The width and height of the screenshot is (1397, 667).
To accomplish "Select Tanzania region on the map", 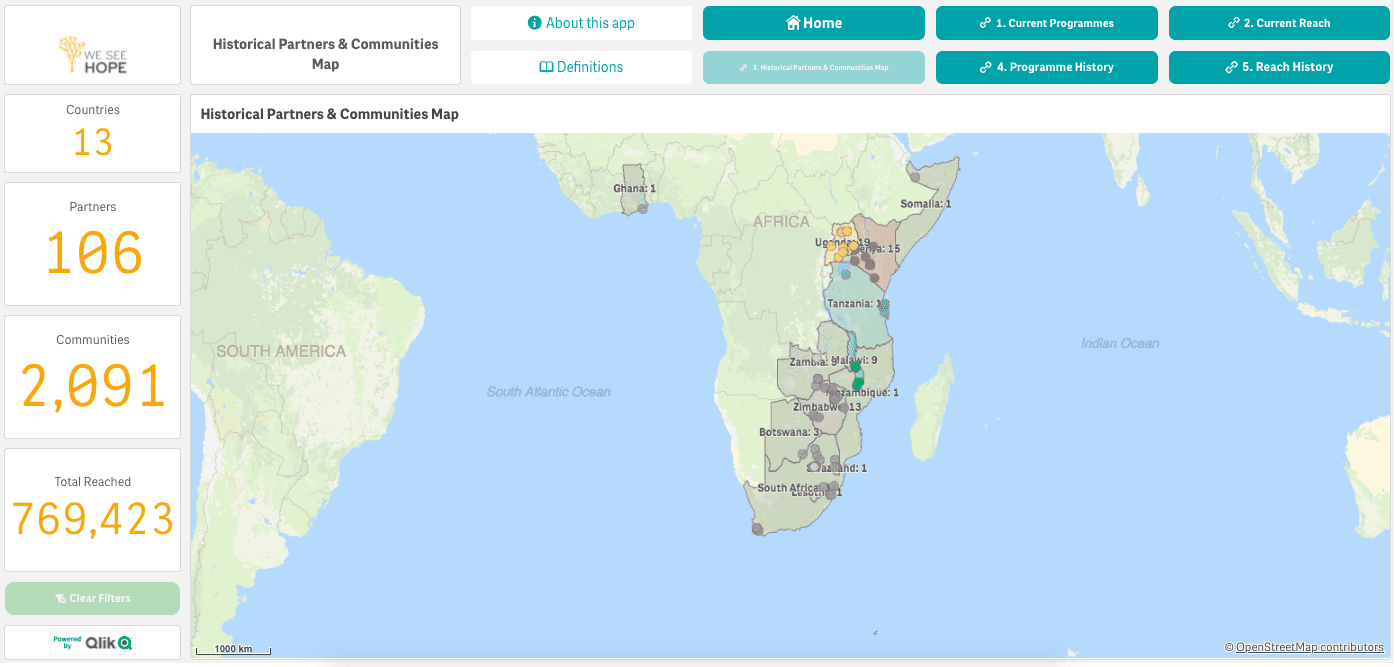I will (856, 303).
